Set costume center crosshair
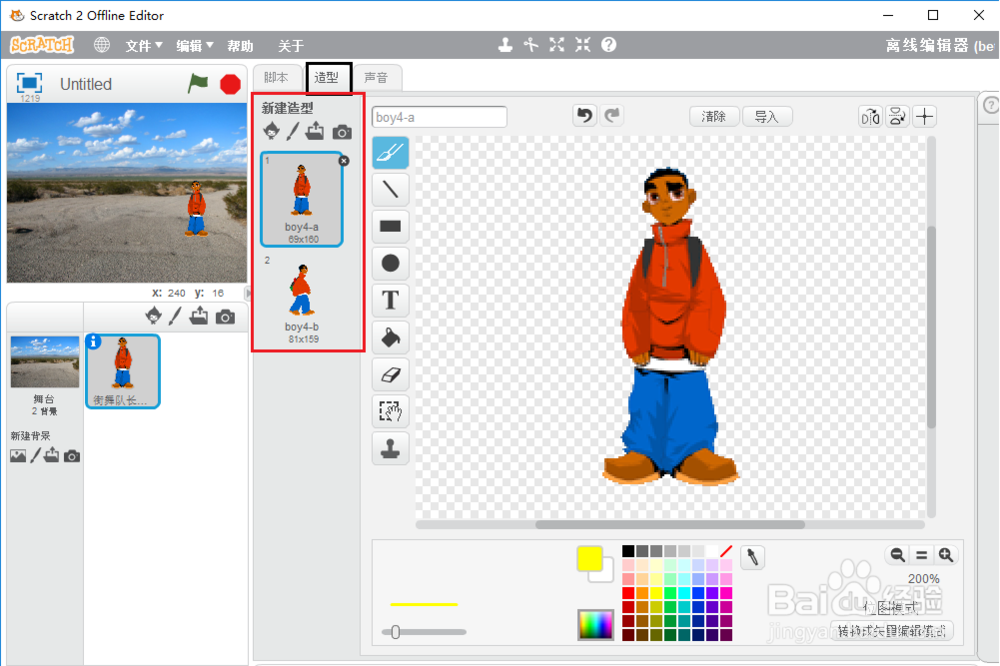Viewport: 1000px width, 666px height. (925, 117)
